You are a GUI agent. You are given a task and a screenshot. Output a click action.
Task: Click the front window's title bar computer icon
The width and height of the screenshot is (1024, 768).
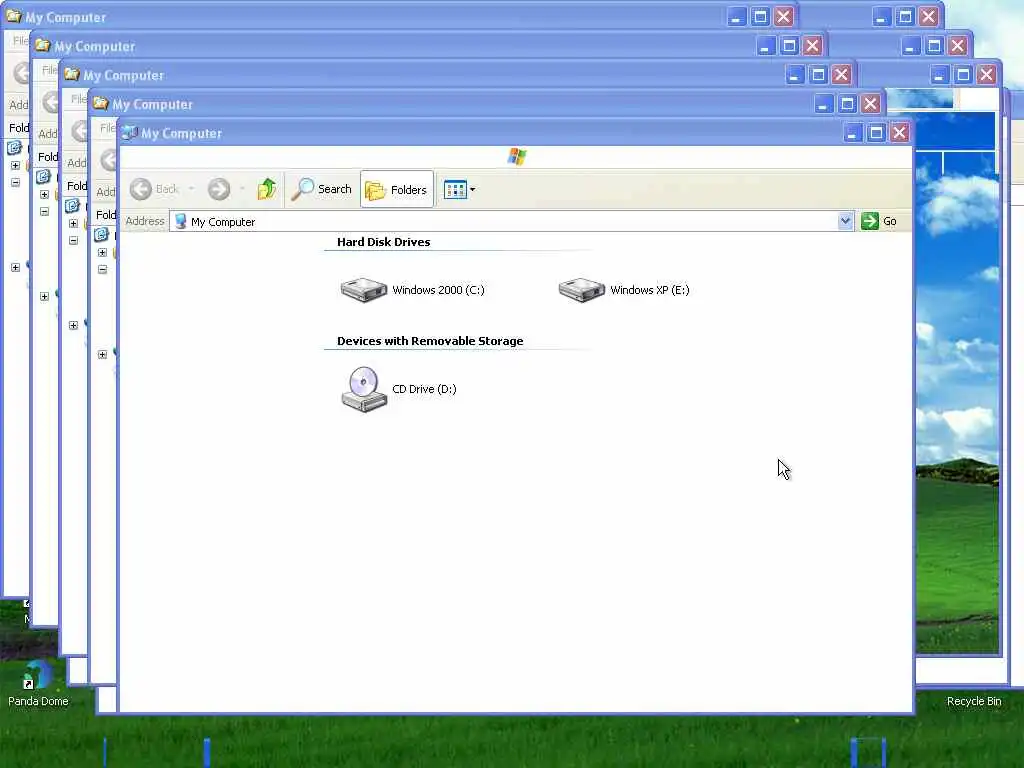pyautogui.click(x=129, y=133)
